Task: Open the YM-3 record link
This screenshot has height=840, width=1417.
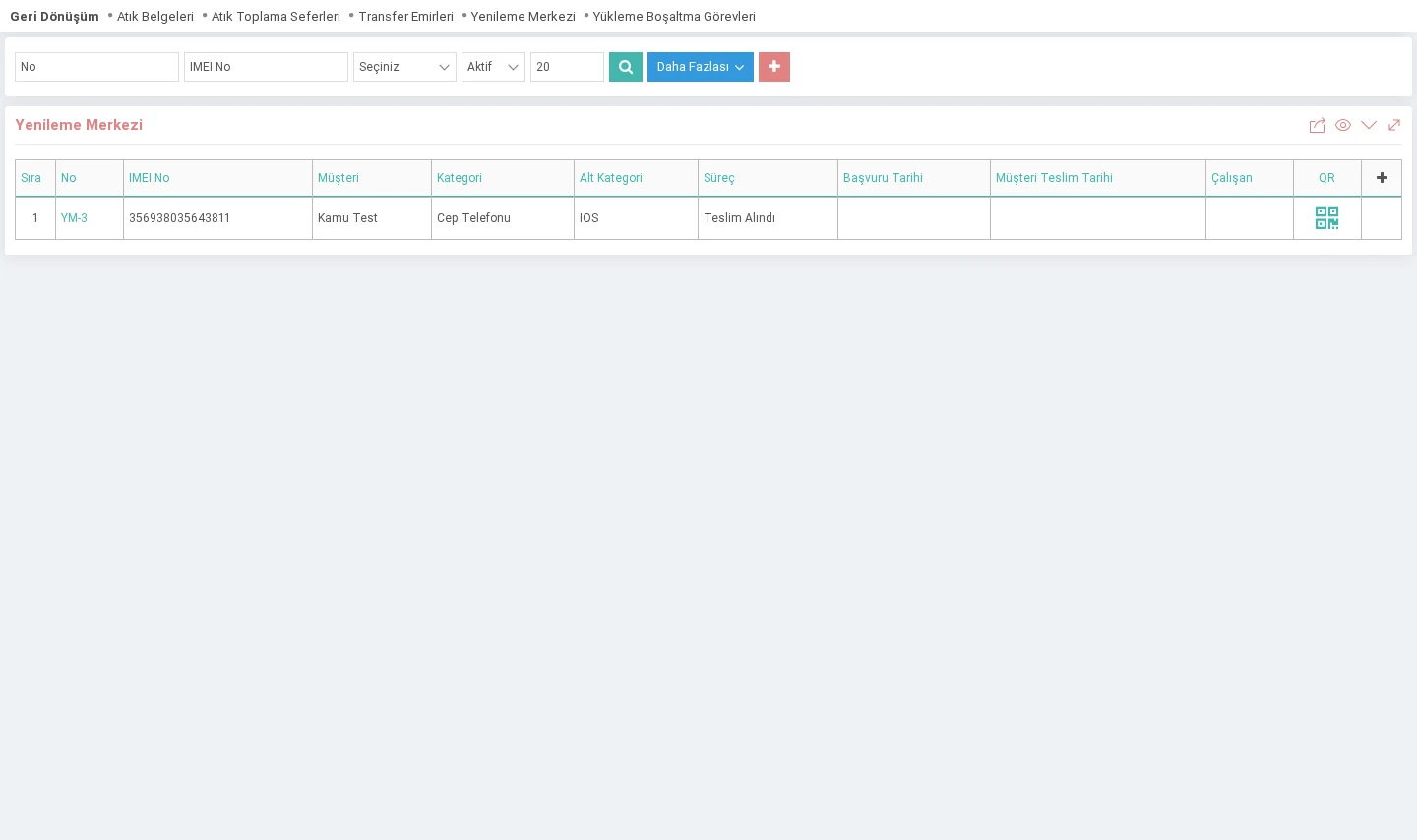Action: coord(74,218)
